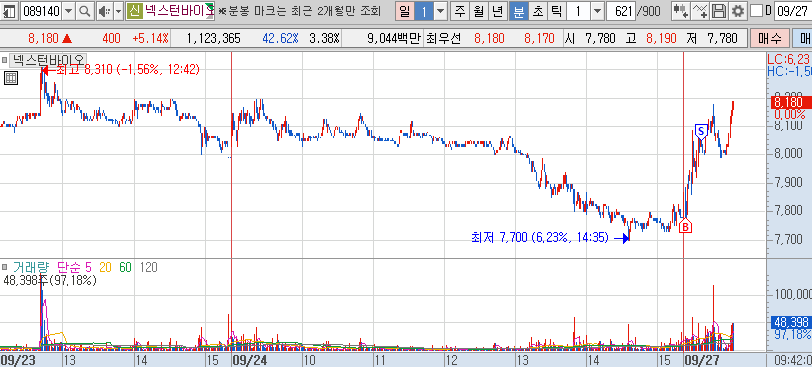Click the sell marker S on chart
812x367 pixels.
pyautogui.click(x=700, y=131)
